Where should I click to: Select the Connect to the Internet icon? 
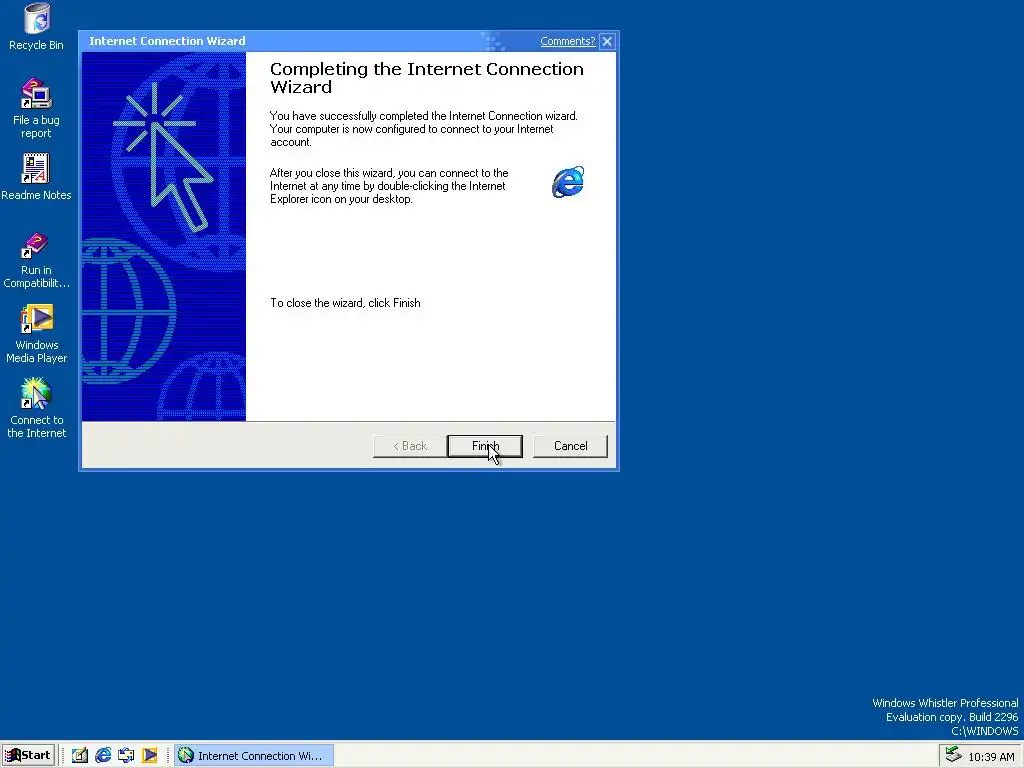[x=37, y=409]
